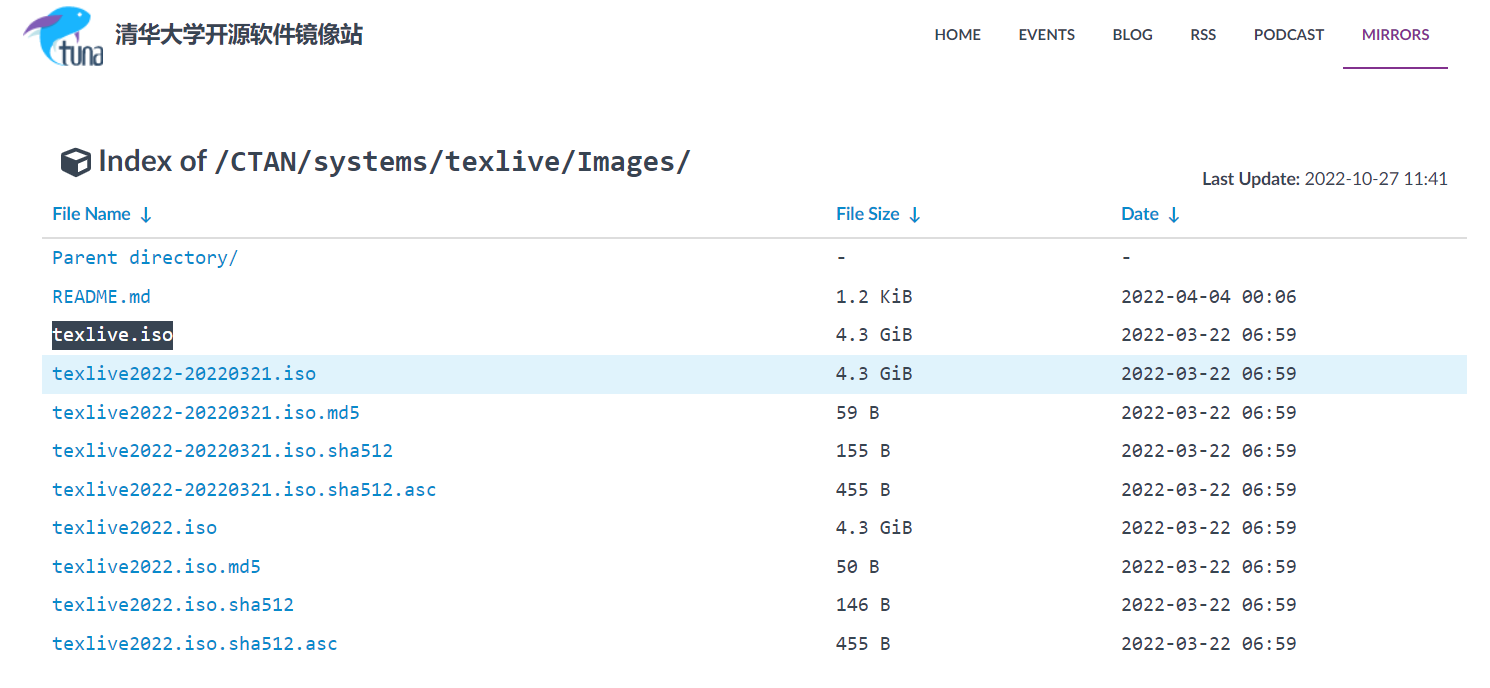The image size is (1490, 688).
Task: Download texlive.iso
Action: tap(112, 335)
